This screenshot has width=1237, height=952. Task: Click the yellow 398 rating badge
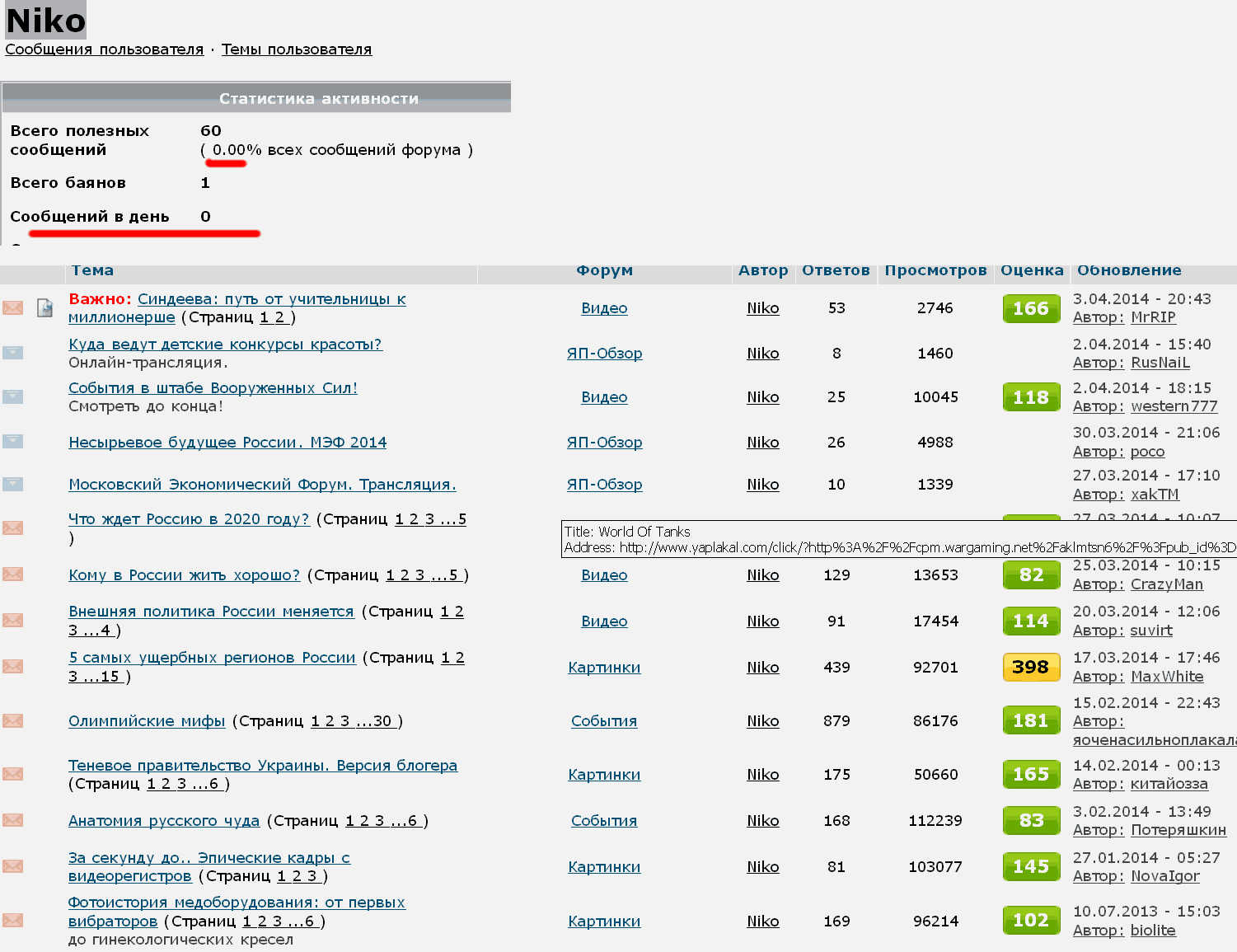[1031, 667]
